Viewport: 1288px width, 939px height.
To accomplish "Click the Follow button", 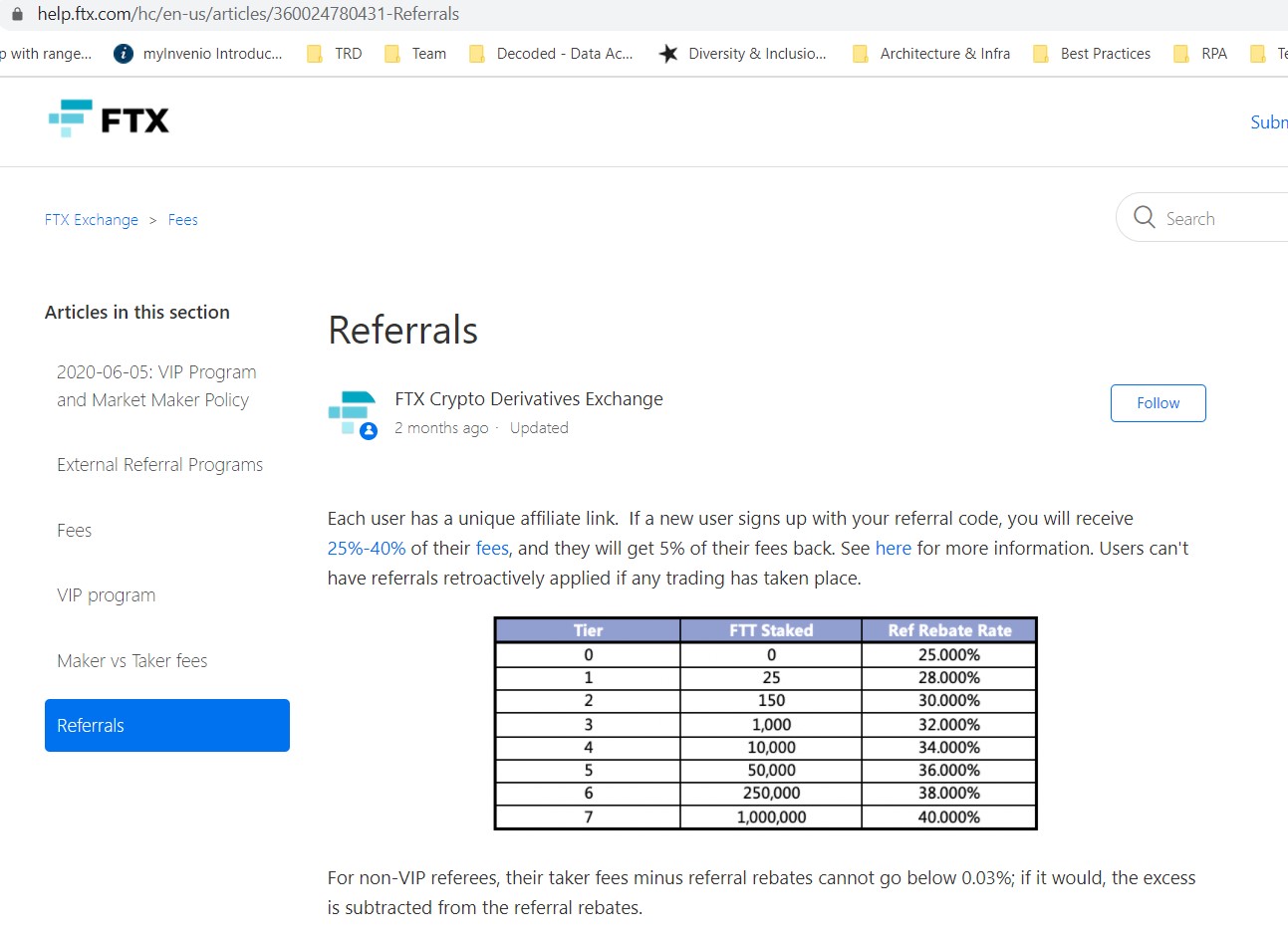I will point(1159,403).
